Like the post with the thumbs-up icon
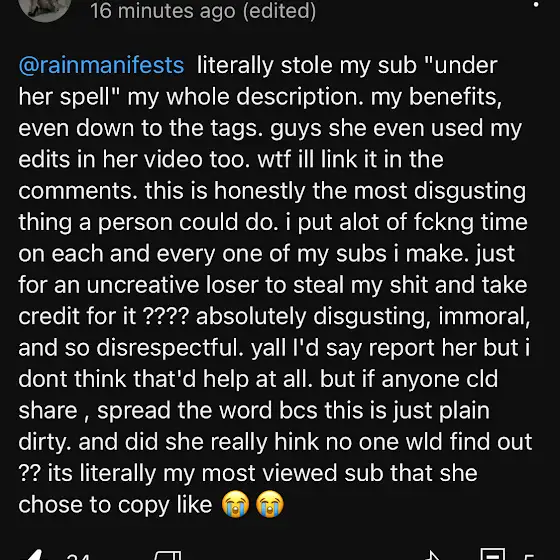This screenshot has width=560, height=560. 34,554
